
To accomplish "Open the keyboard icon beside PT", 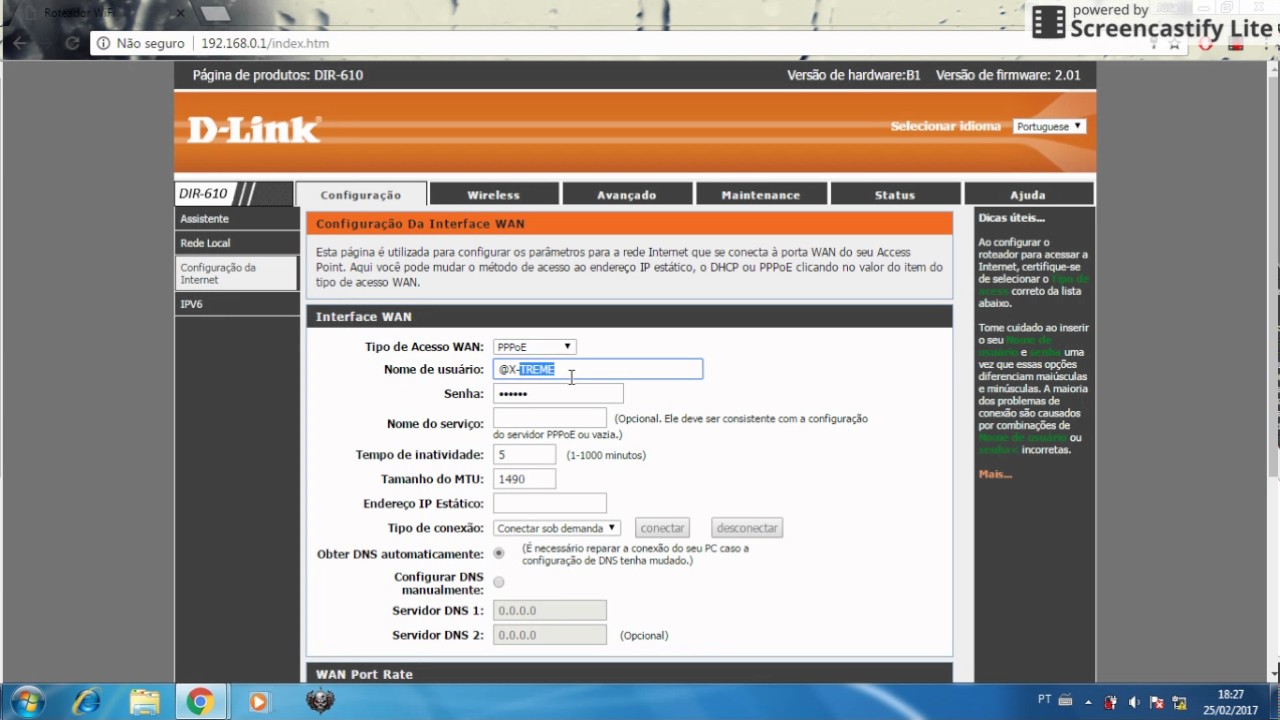I will pyautogui.click(x=1066, y=698).
